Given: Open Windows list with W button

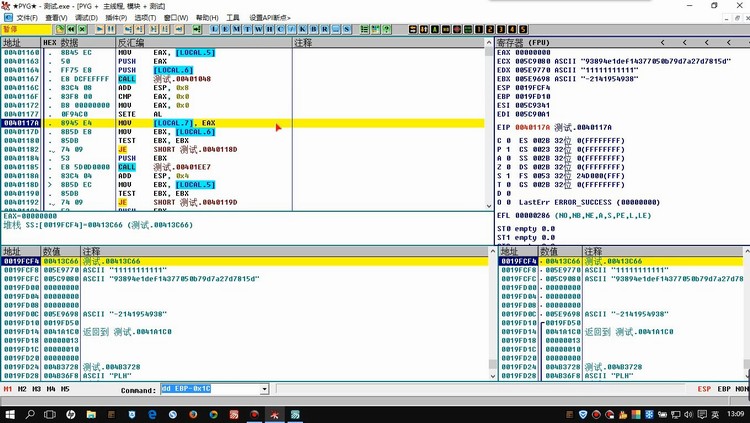Looking at the screenshot, I should point(258,29).
